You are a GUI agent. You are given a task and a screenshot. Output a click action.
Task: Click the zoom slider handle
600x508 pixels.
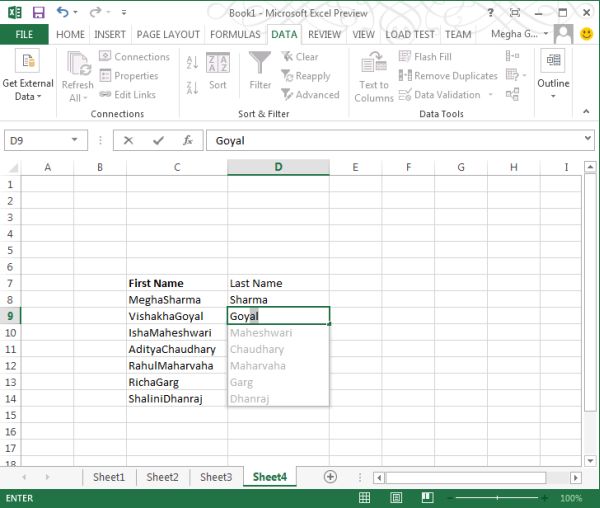[497, 498]
